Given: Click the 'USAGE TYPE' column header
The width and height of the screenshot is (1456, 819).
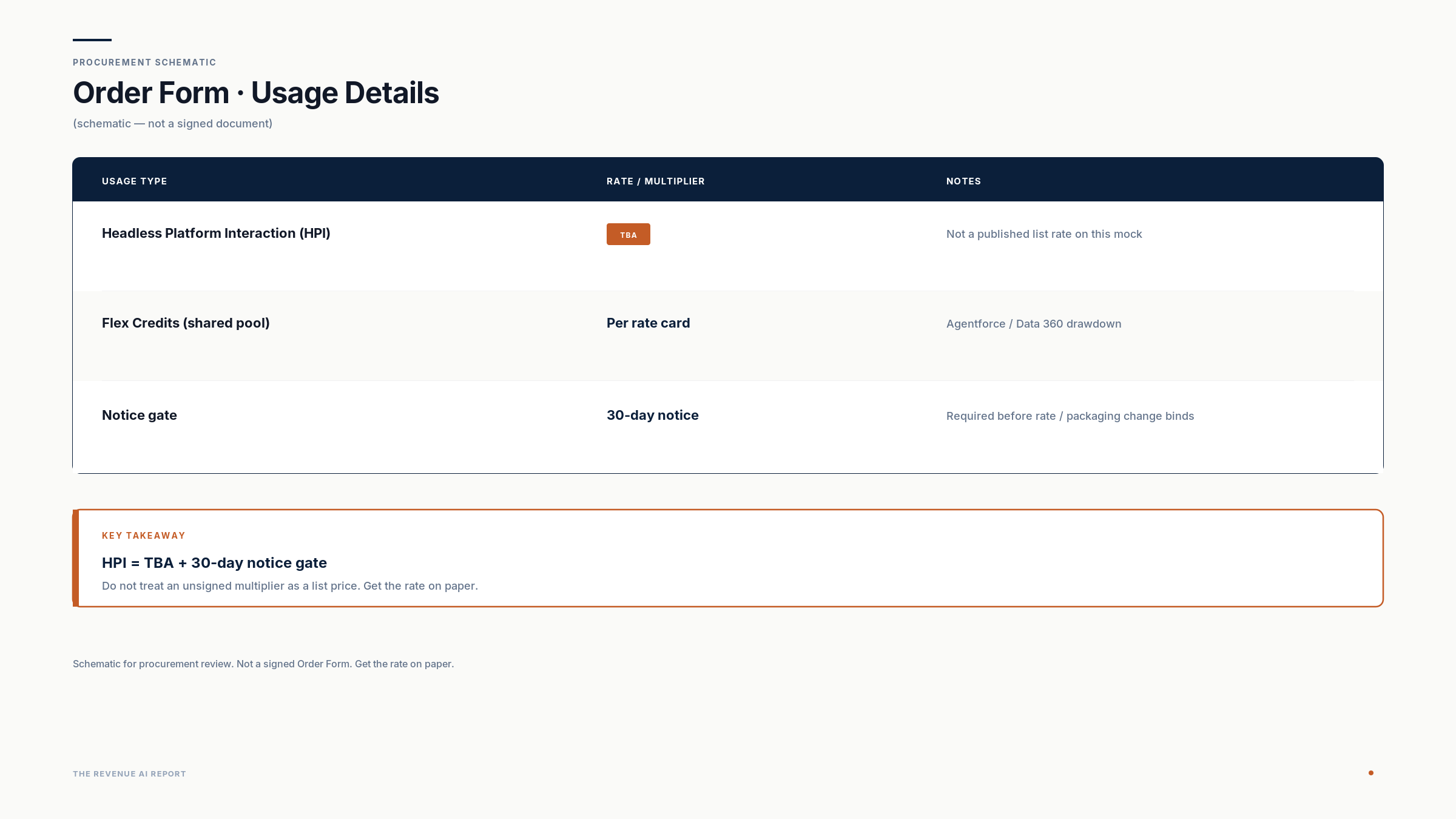Looking at the screenshot, I should tap(134, 181).
